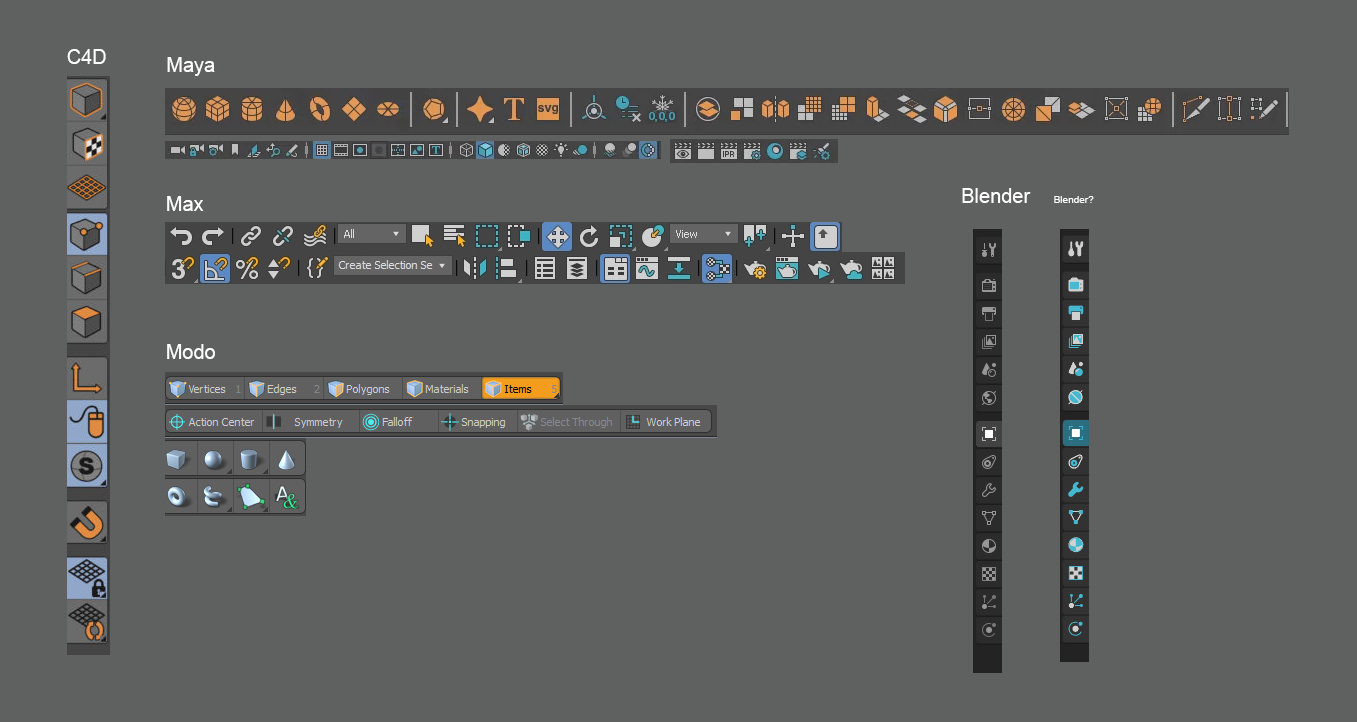The height and width of the screenshot is (722, 1357).
Task: Switch to the Modo Polygons tab
Action: (x=360, y=388)
